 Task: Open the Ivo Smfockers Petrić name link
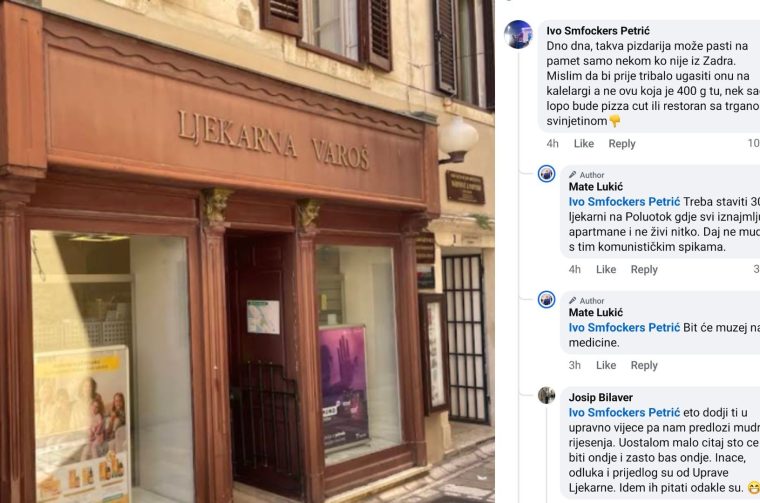tap(598, 31)
